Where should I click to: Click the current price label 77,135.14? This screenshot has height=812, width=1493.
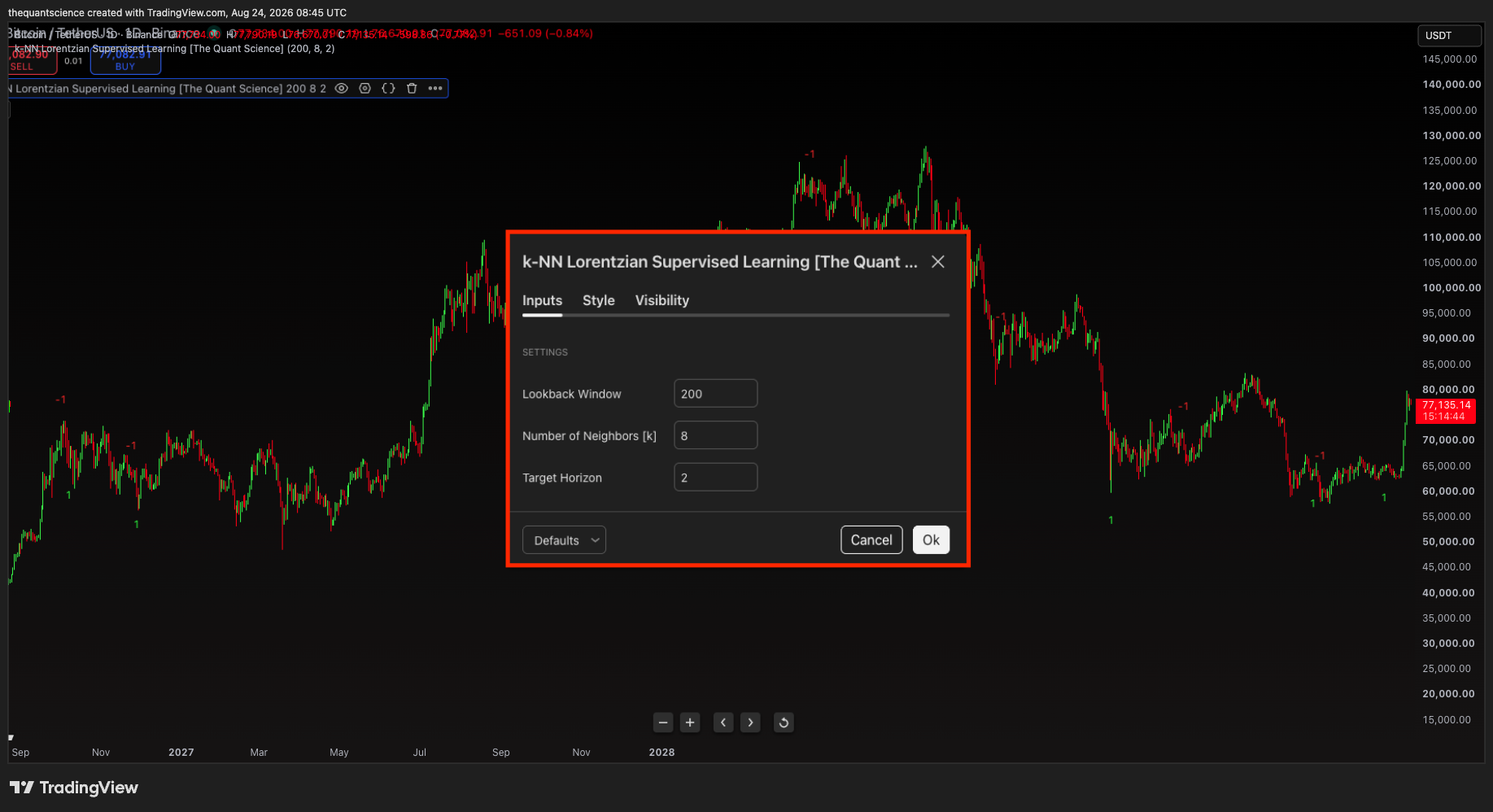pyautogui.click(x=1446, y=411)
